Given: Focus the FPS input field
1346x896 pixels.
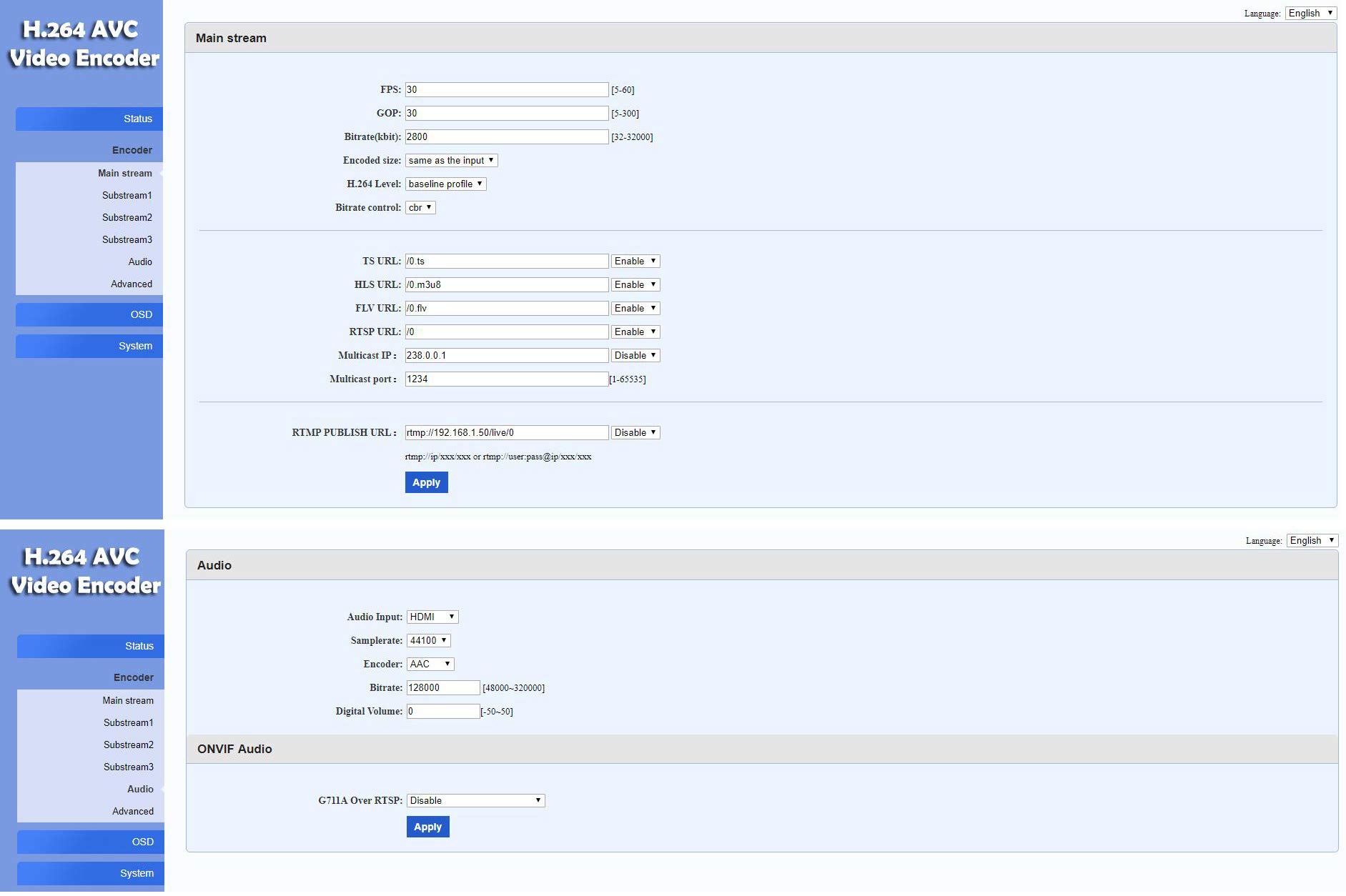Looking at the screenshot, I should click(507, 89).
